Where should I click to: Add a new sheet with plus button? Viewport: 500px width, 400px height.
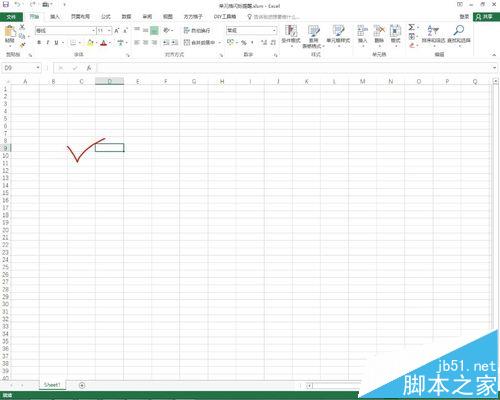click(x=82, y=385)
